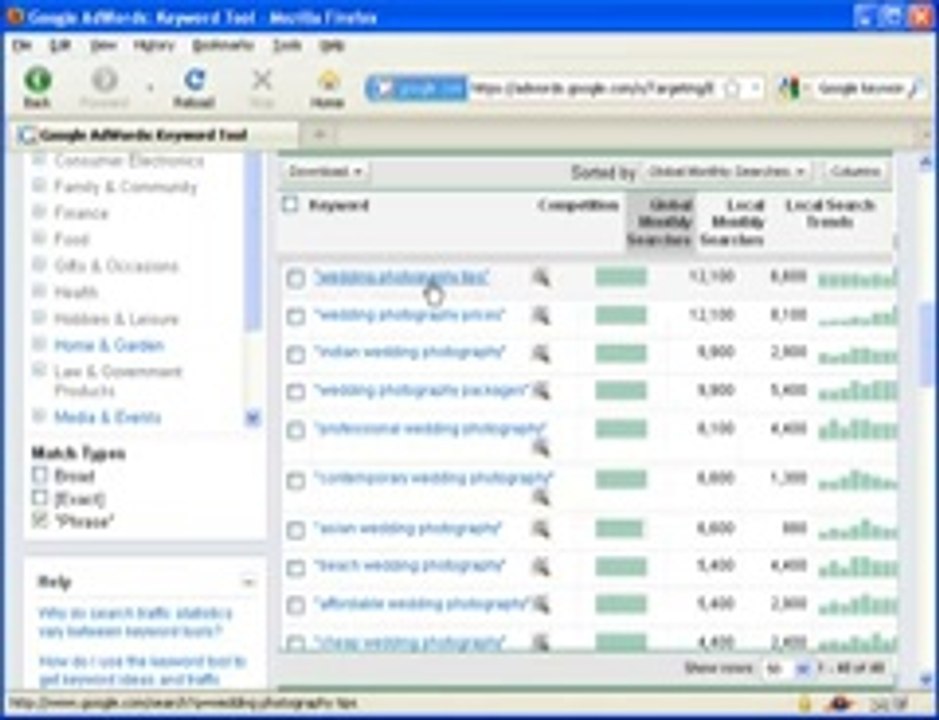Tick checkbox for wedding photography tips
Image resolution: width=939 pixels, height=720 pixels.
point(295,279)
